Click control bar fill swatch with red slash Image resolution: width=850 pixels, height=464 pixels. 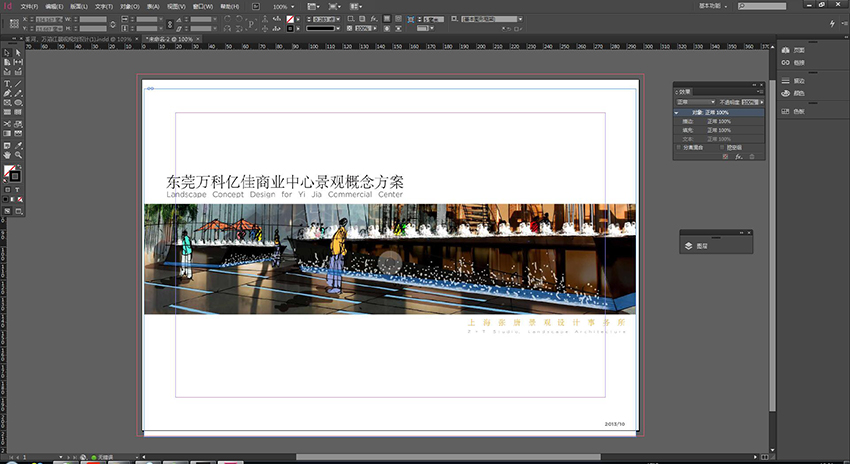pyautogui.click(x=290, y=20)
